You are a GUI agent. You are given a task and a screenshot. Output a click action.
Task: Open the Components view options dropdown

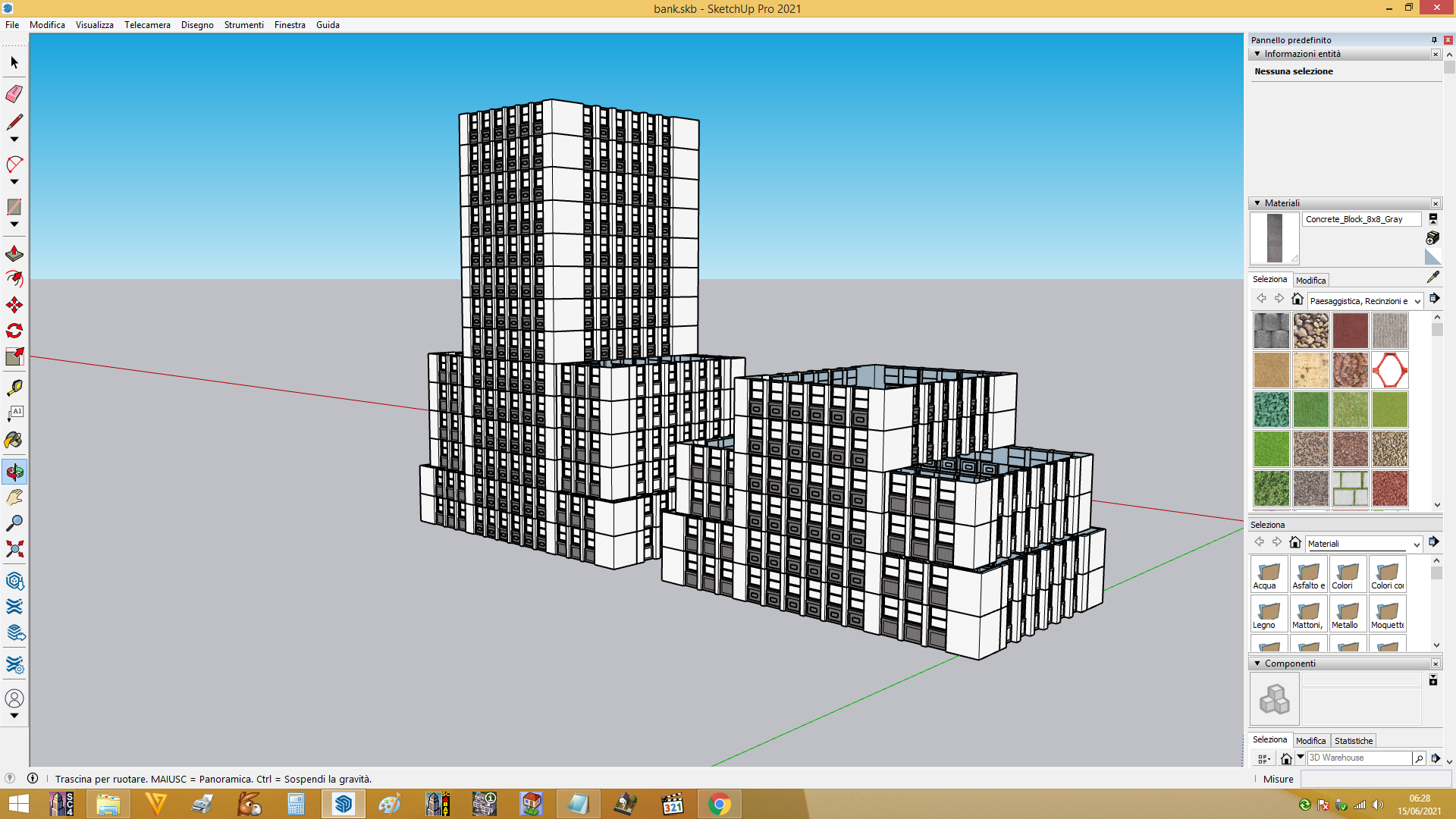tap(1263, 758)
